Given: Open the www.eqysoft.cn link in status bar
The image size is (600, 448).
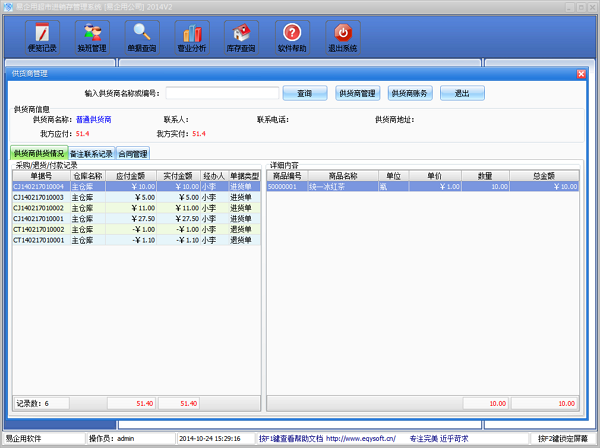Looking at the screenshot, I should (x=361, y=438).
